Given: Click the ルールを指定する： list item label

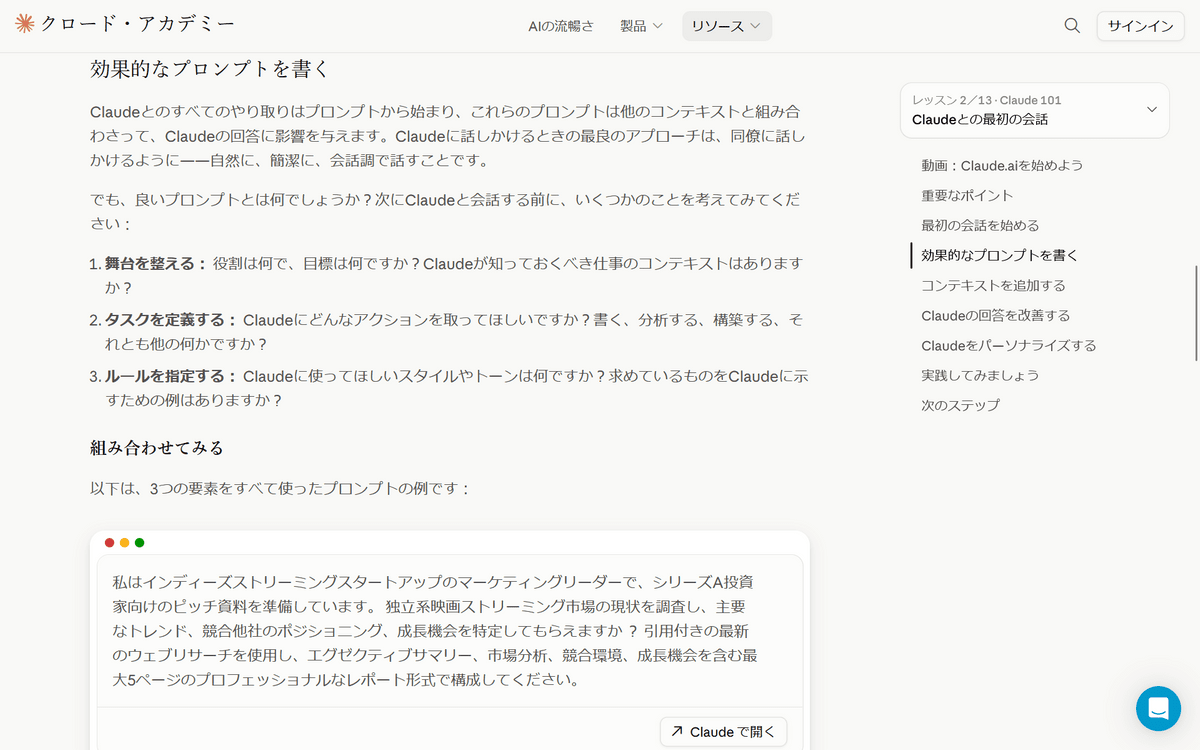Looking at the screenshot, I should [171, 376].
